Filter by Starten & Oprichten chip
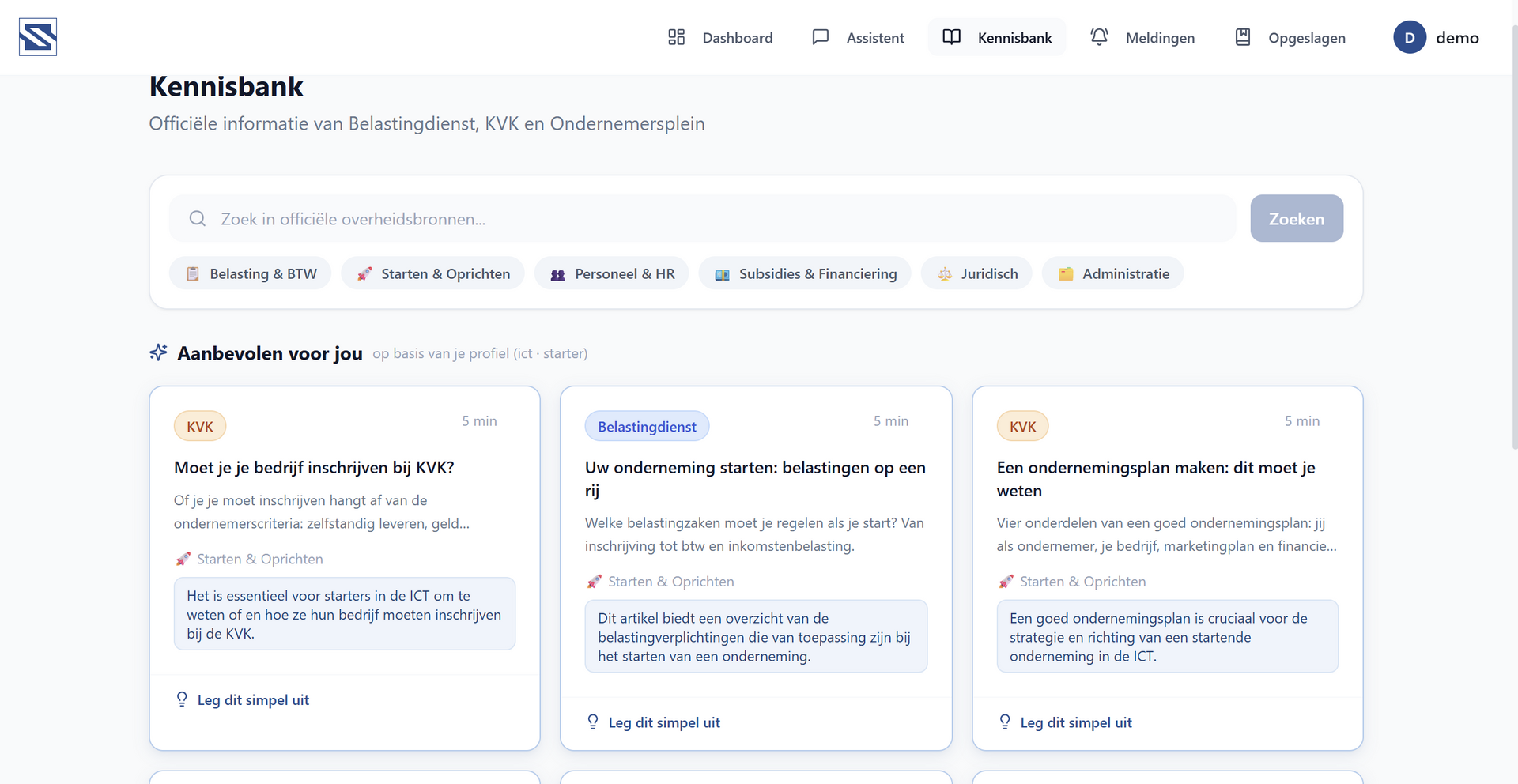This screenshot has height=784, width=1518. click(x=433, y=273)
